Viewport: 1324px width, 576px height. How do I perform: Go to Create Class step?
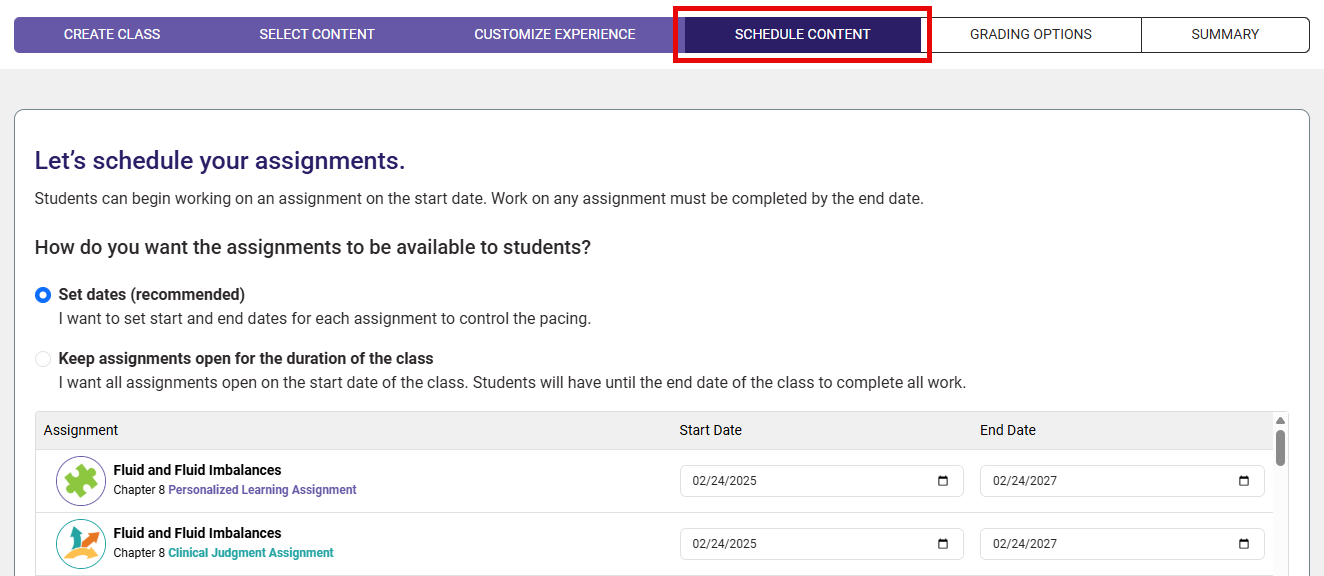[112, 34]
